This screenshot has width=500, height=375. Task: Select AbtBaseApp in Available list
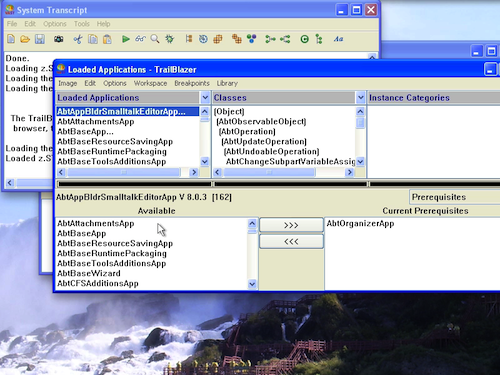pyautogui.click(x=152, y=233)
